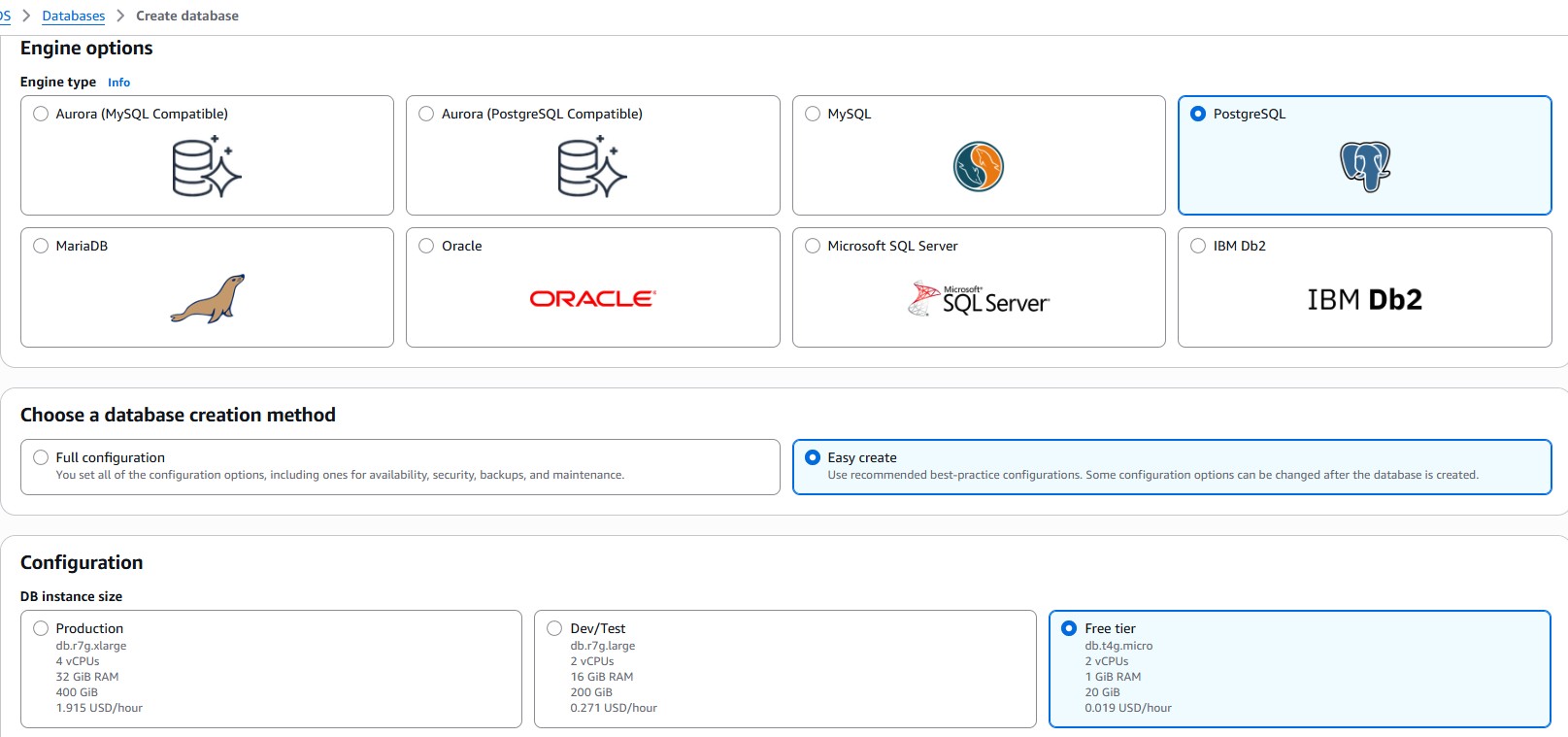The height and width of the screenshot is (737, 1568).
Task: Click the Create database breadcrumb text
Action: click(187, 16)
